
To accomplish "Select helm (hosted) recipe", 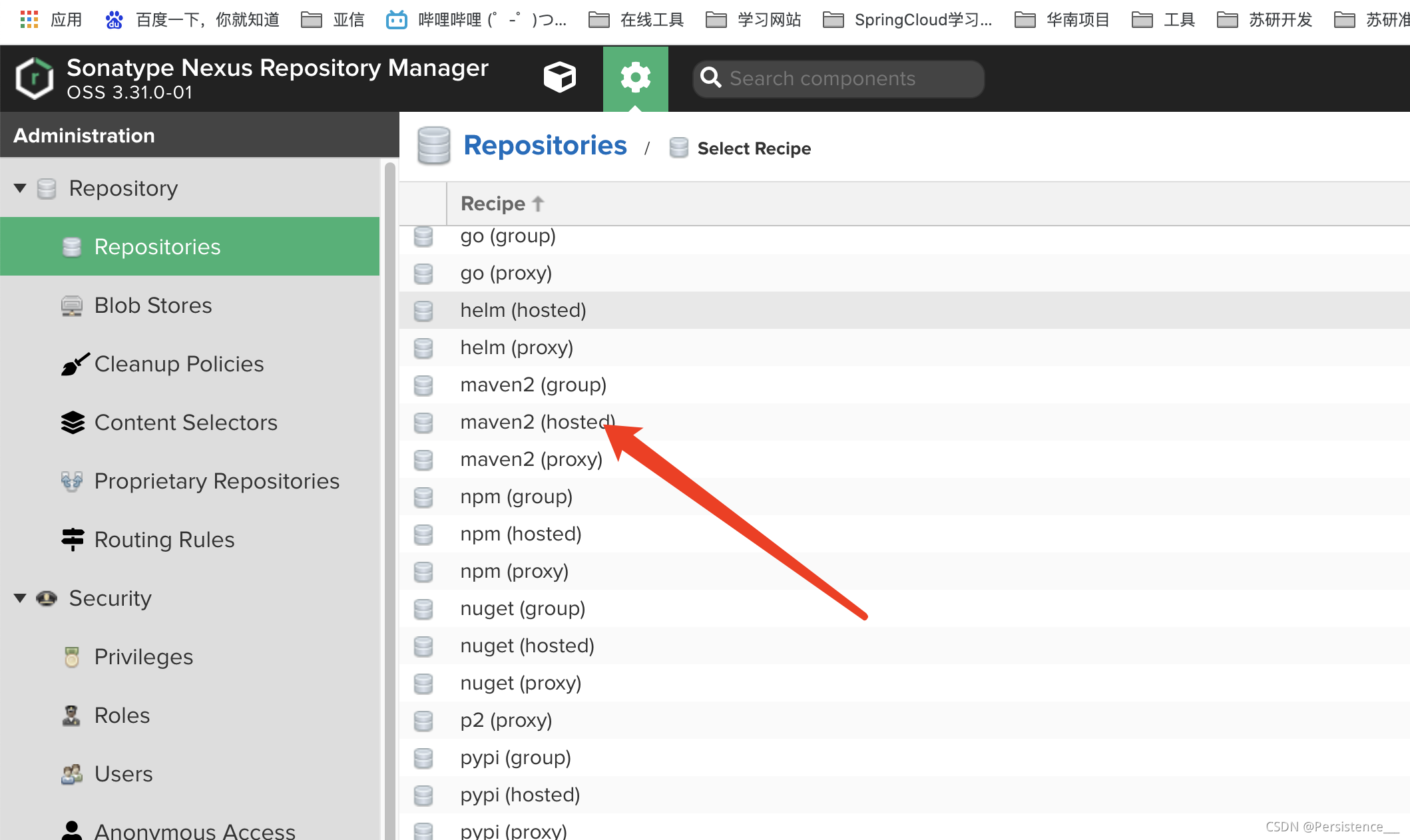I will coord(905,311).
